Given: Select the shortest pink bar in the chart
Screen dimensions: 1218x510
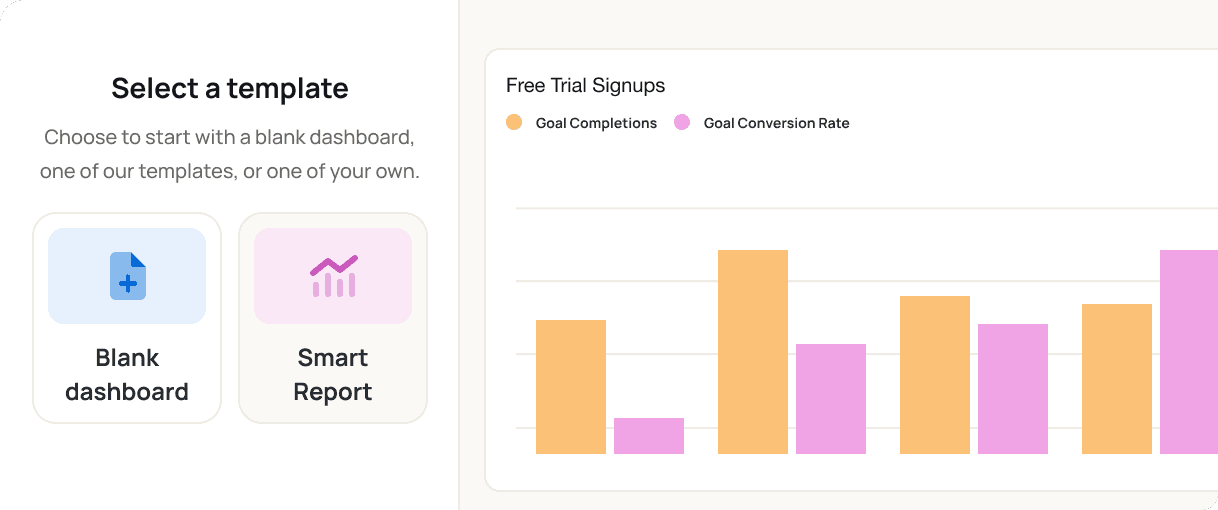Looking at the screenshot, I should coord(649,436).
